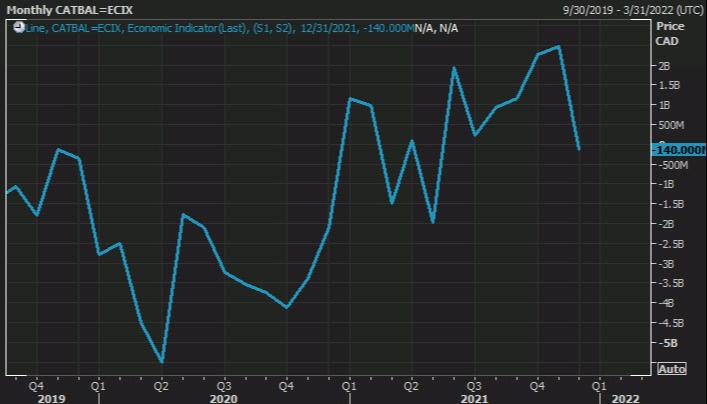Click the 2020 year label on time axis
Screen dimensions: 707x404
(223, 399)
